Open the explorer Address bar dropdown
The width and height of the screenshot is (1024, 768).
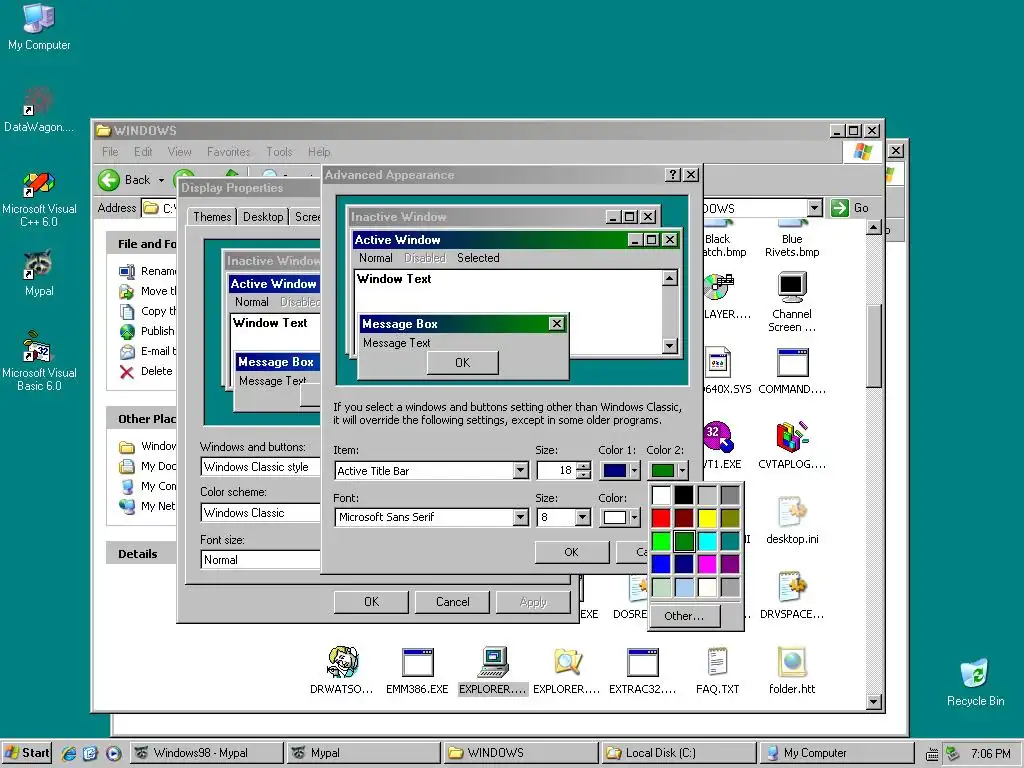pos(814,208)
